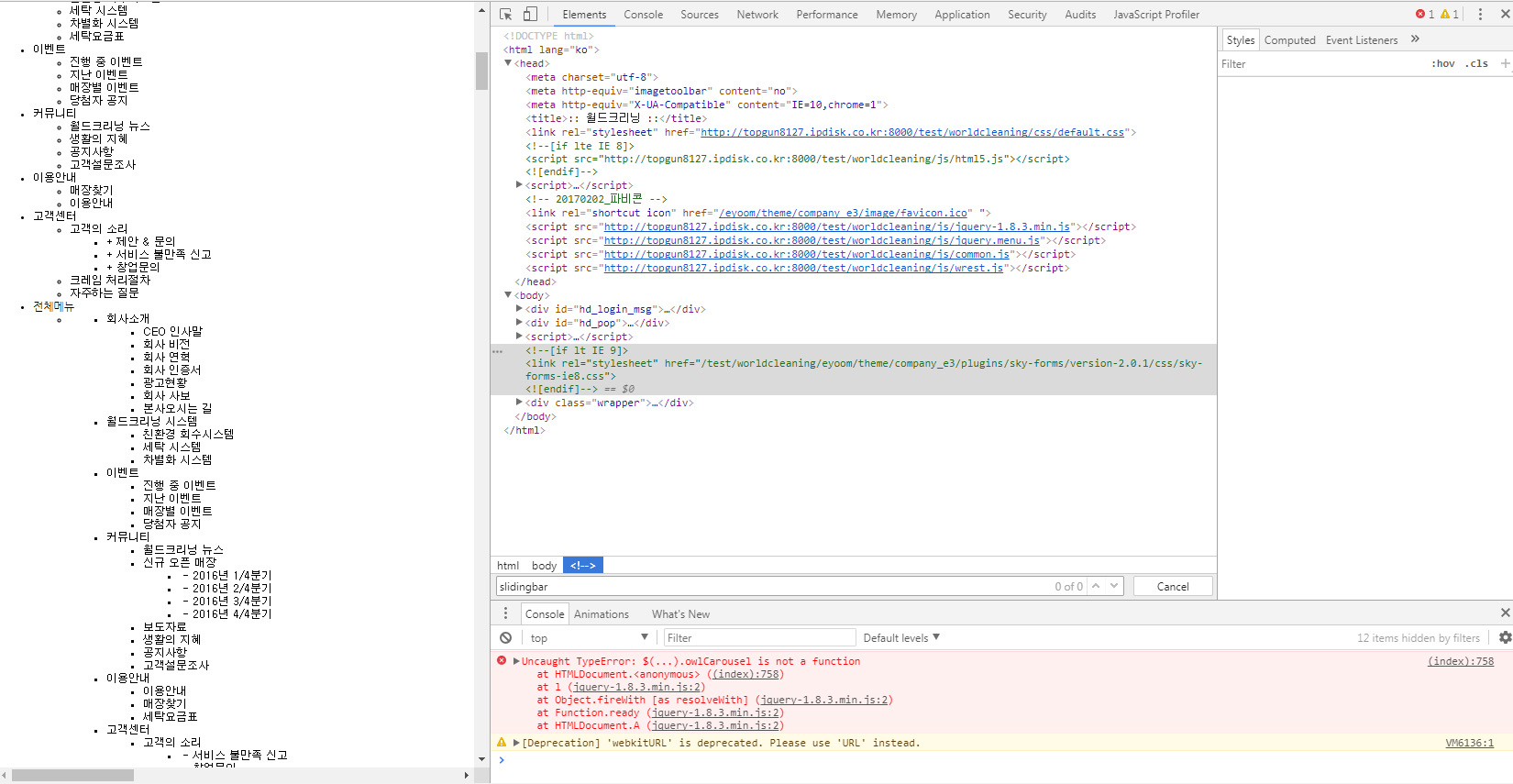The width and height of the screenshot is (1513, 784).
Task: Click the red error count indicator
Action: (x=1425, y=15)
